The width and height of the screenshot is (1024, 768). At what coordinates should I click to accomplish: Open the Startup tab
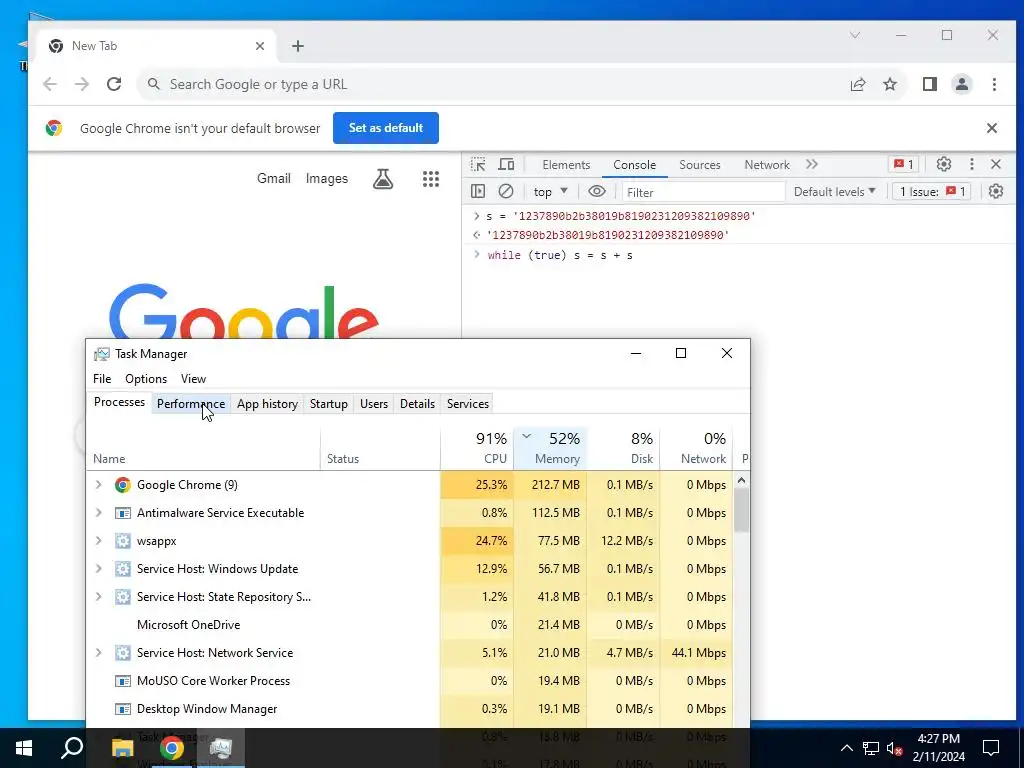(328, 404)
